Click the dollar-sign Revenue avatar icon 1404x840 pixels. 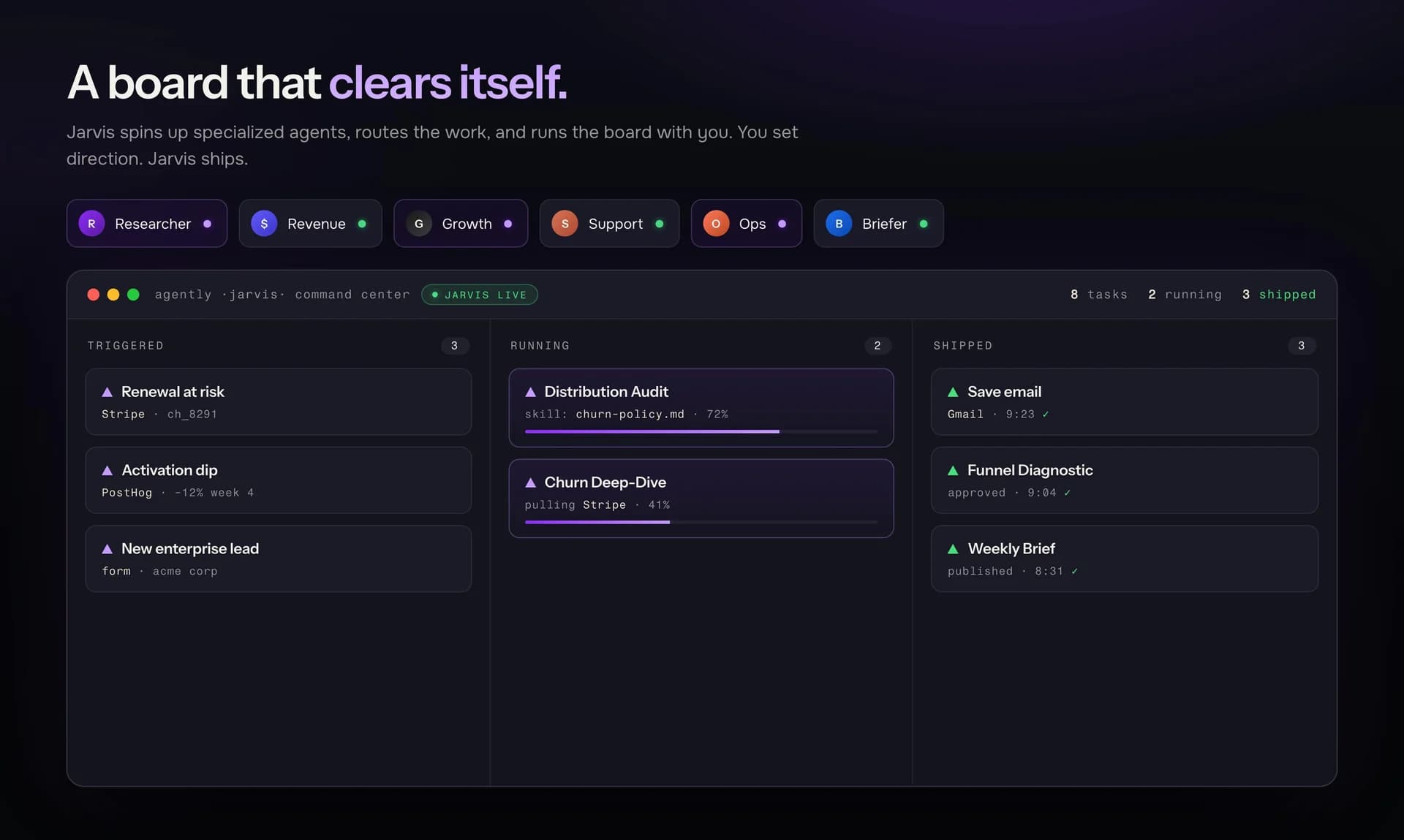tap(264, 224)
